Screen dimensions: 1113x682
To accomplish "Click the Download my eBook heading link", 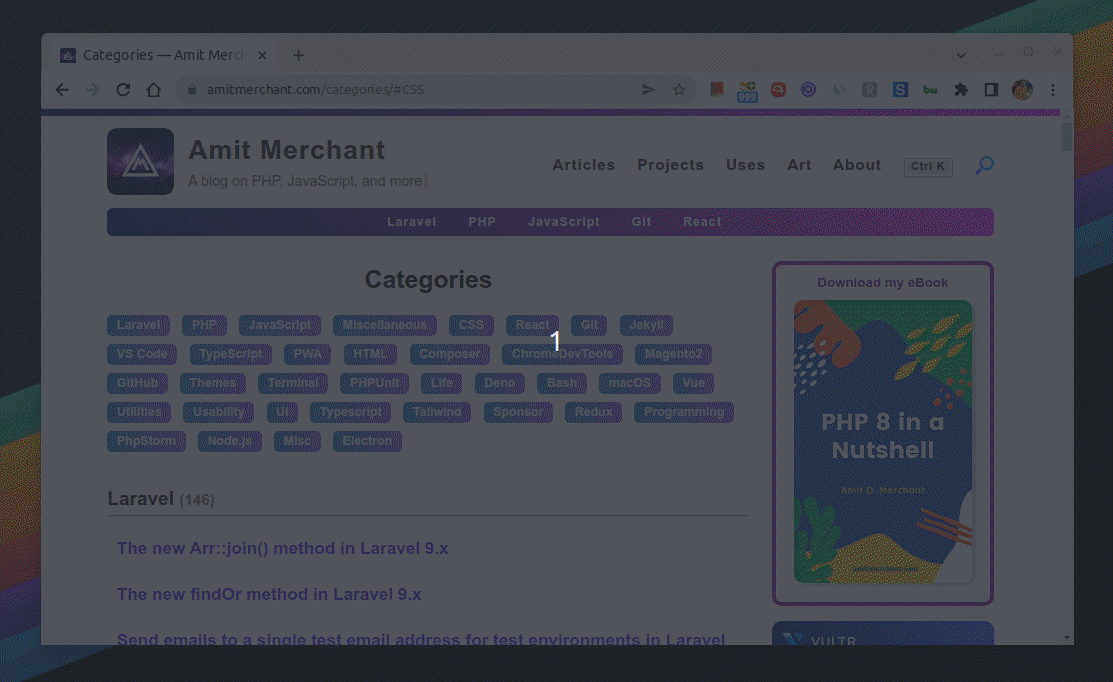I will 882,282.
